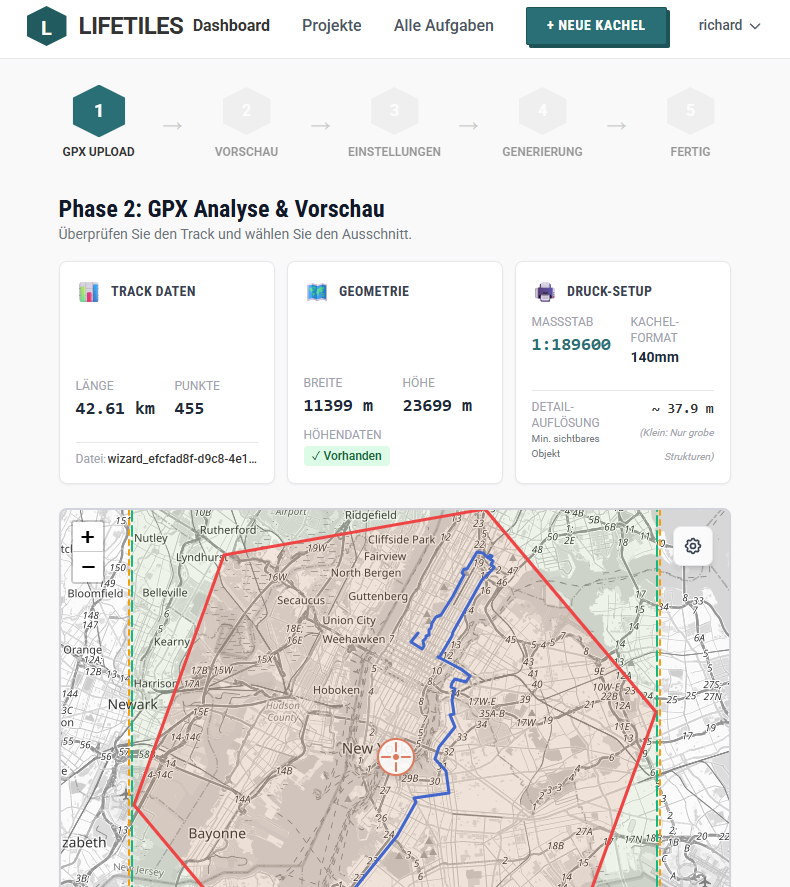Click the detail resolution ~ 37.9 m
The image size is (790, 887).
[x=683, y=408]
